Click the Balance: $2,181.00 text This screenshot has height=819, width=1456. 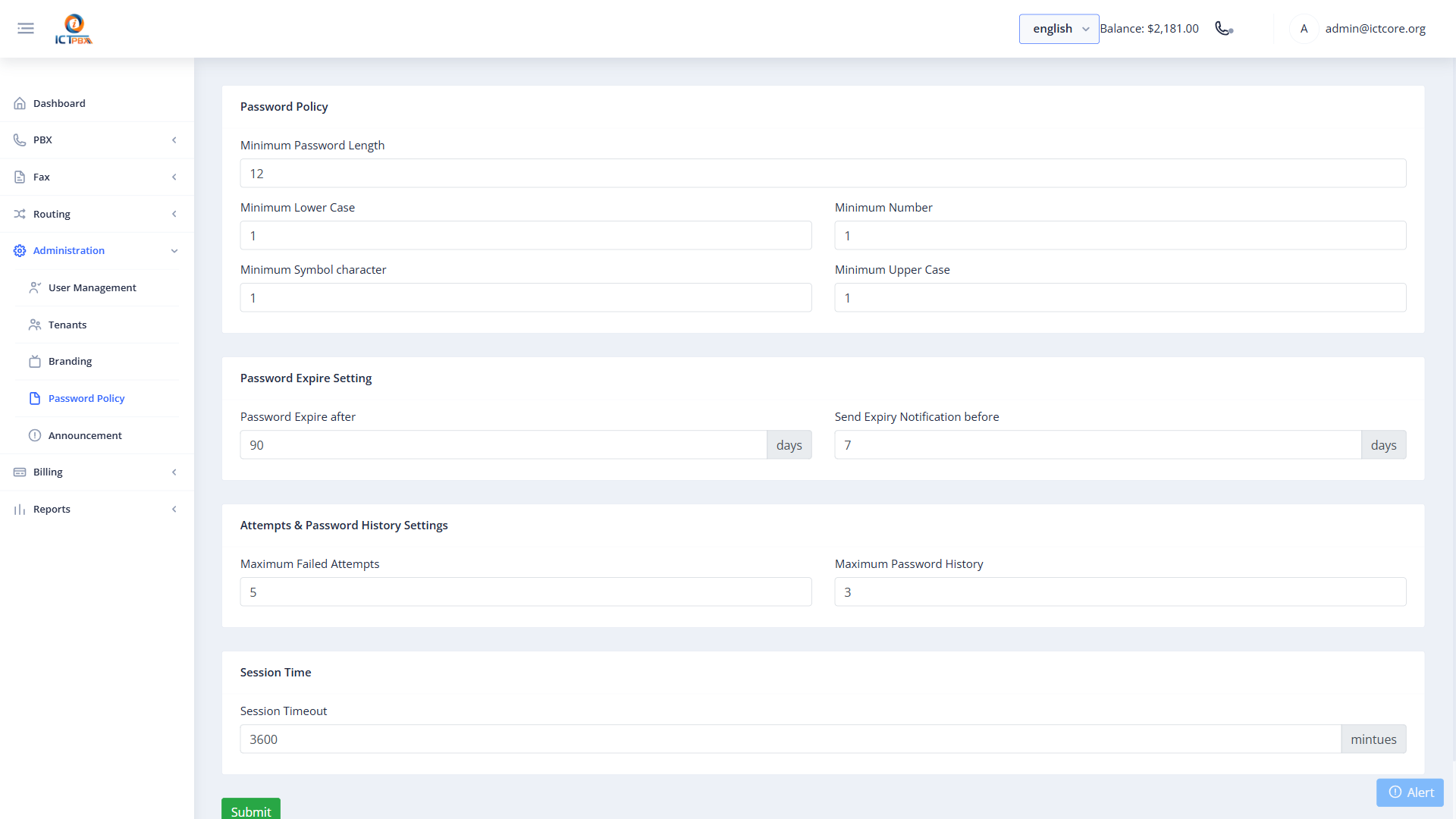click(x=1149, y=29)
